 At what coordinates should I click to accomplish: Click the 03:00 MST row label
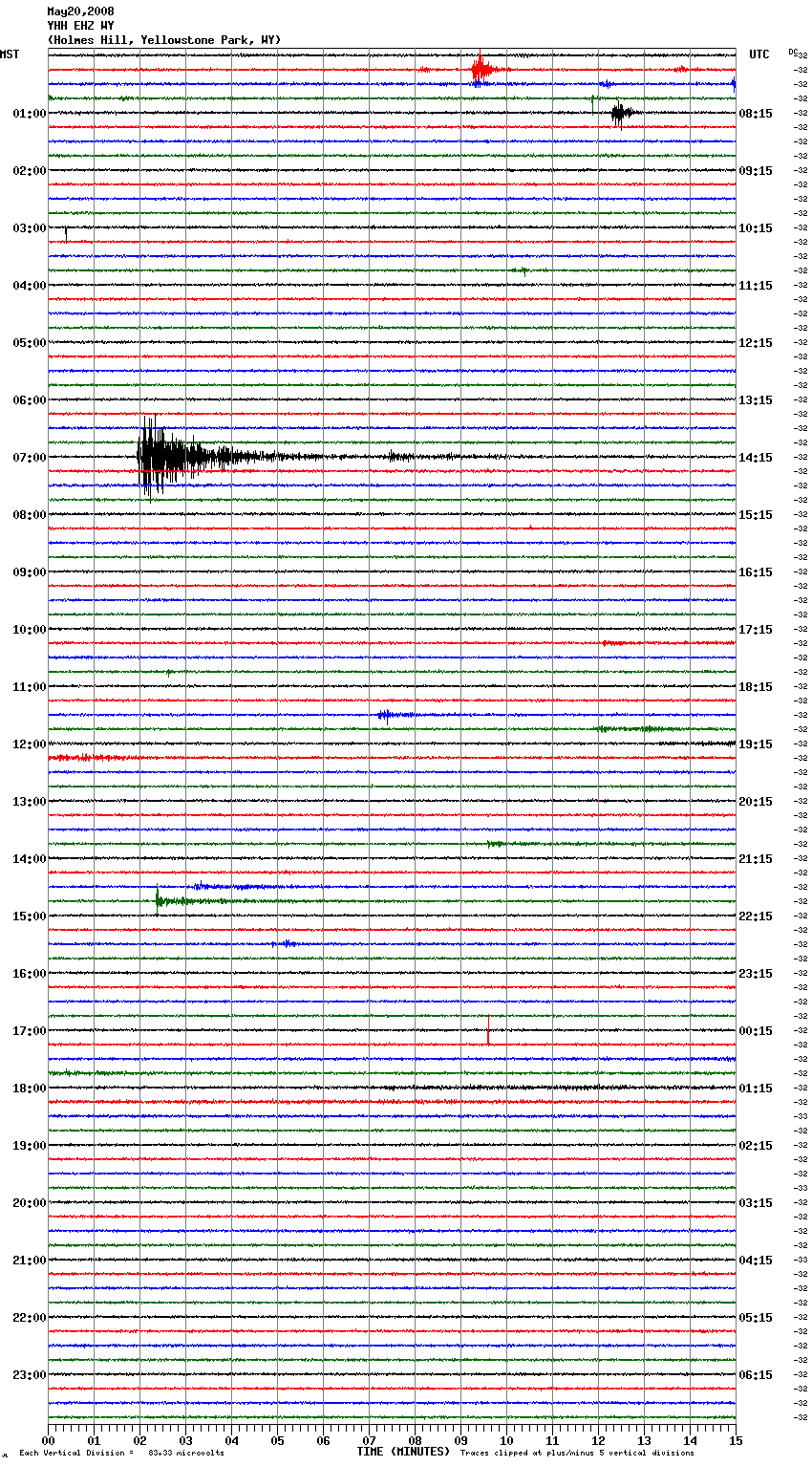[x=30, y=228]
